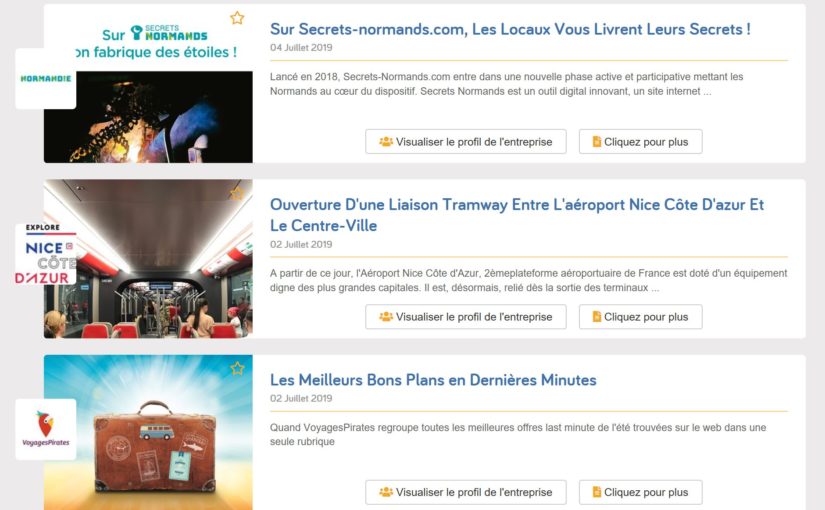Image resolution: width=825 pixels, height=510 pixels.
Task: Open 'Les Meilleurs Bons Plans' article title
Action: pyautogui.click(x=433, y=380)
